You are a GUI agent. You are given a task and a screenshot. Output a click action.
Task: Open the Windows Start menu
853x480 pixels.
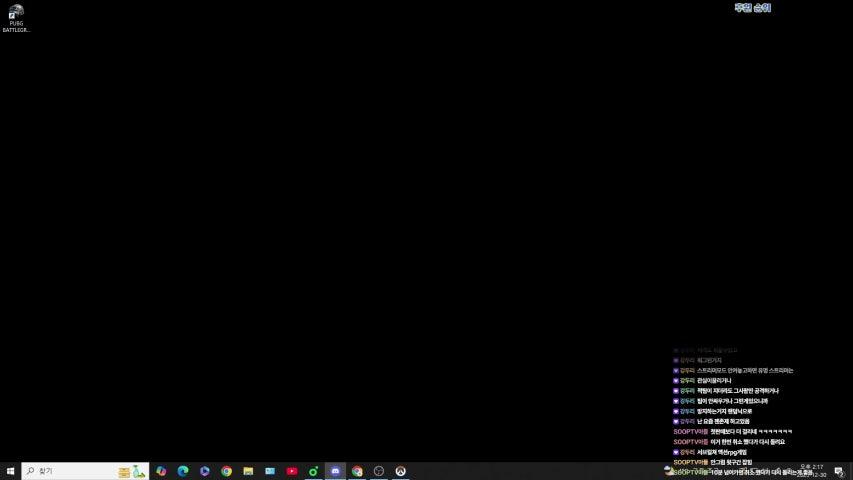[10, 471]
